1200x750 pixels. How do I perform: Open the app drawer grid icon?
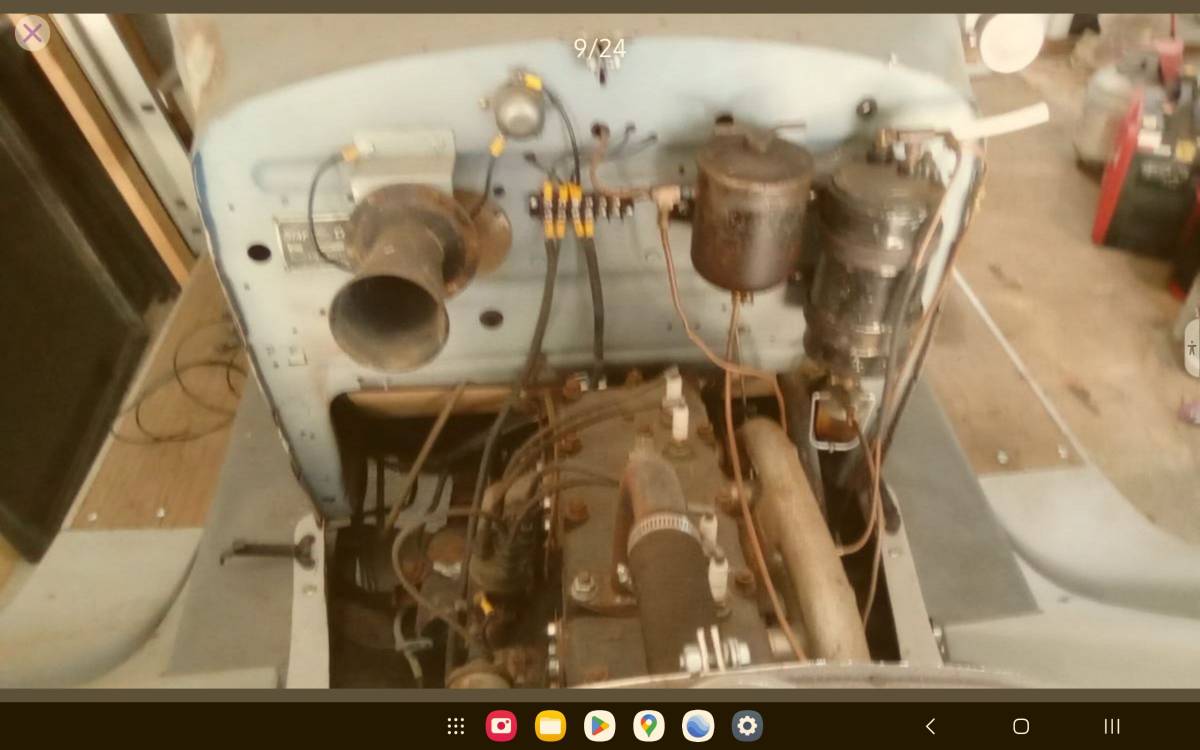[455, 726]
